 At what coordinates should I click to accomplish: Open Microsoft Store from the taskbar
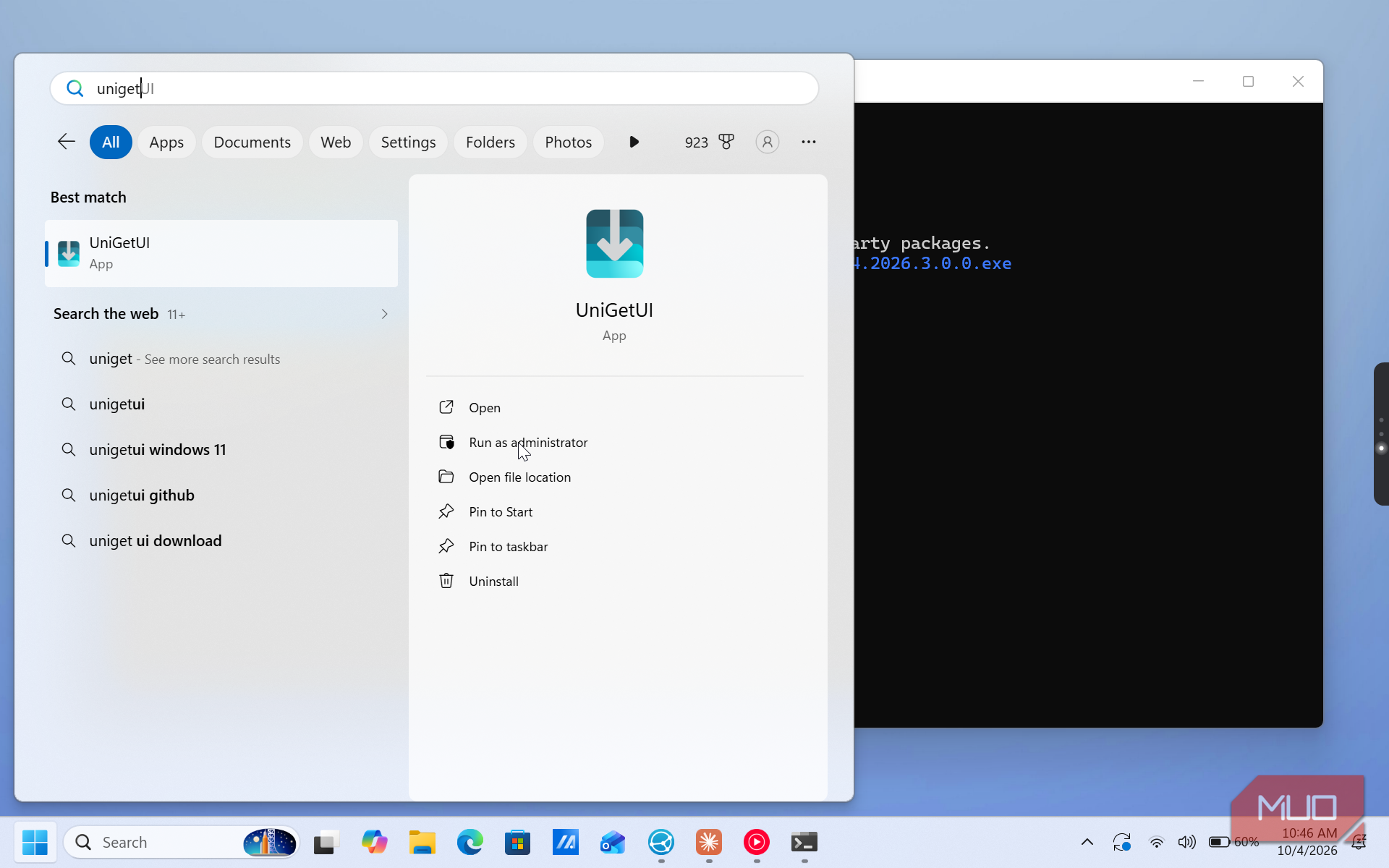pyautogui.click(x=518, y=842)
